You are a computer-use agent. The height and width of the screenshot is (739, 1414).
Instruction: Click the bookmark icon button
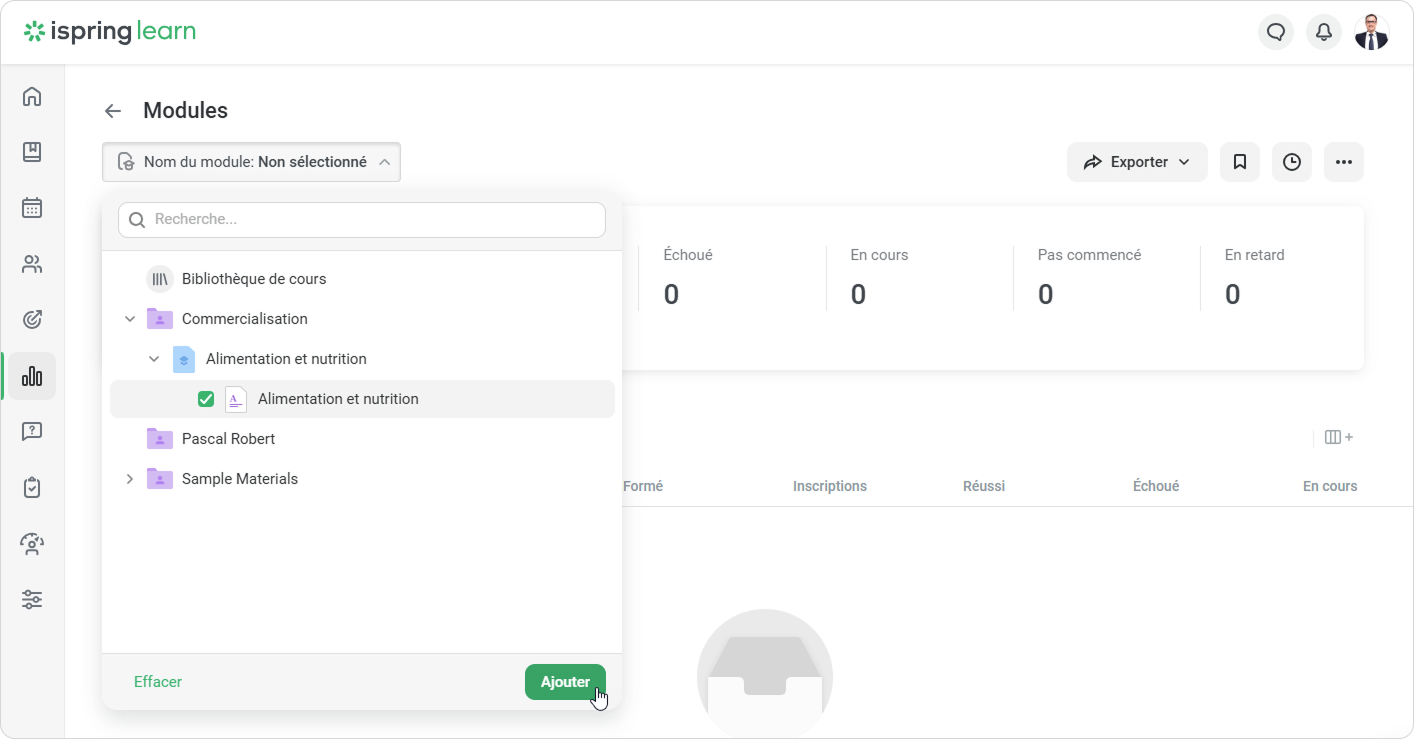[1239, 162]
